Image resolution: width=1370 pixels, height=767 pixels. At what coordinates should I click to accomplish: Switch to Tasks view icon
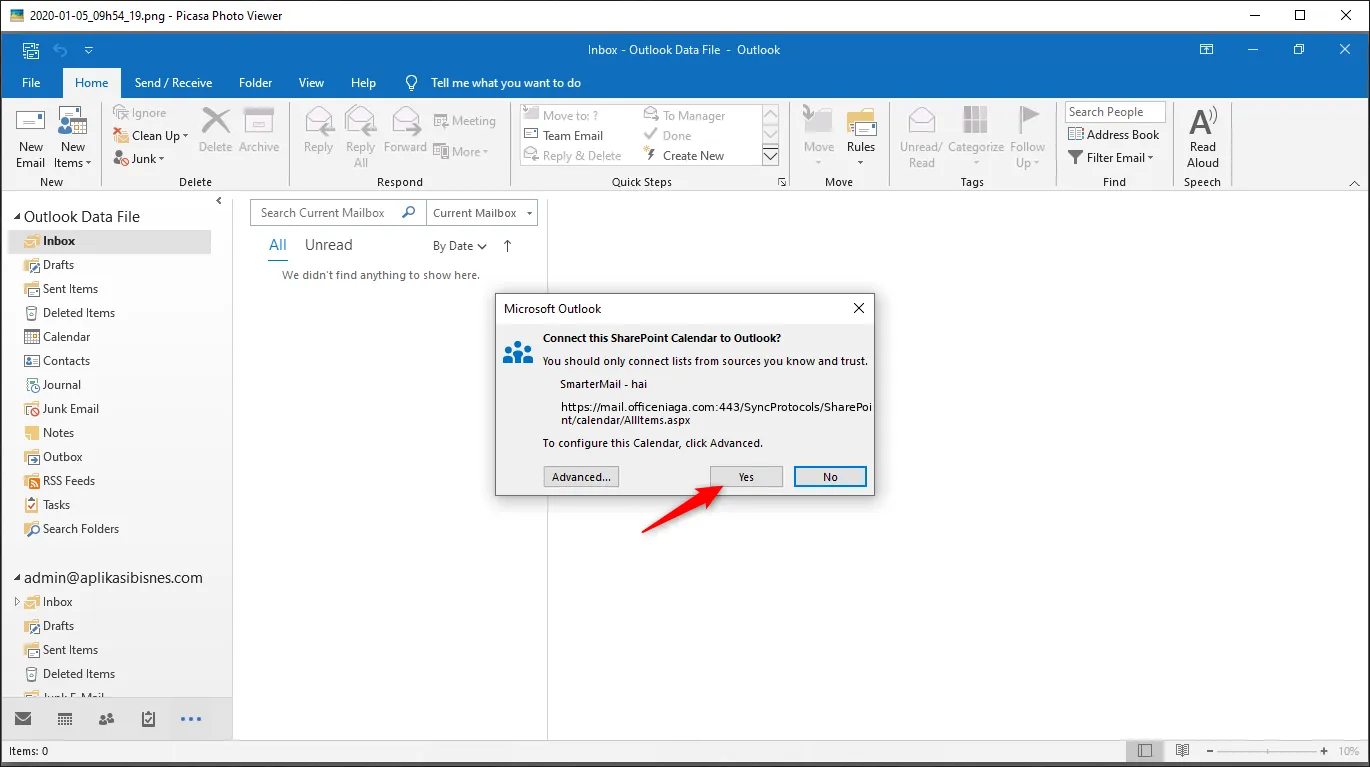(x=149, y=719)
